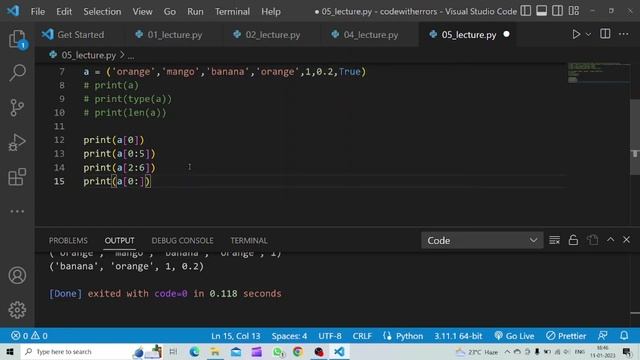This screenshot has width=640, height=360.
Task: Click the editor vertical scrollbar
Action: 635,137
